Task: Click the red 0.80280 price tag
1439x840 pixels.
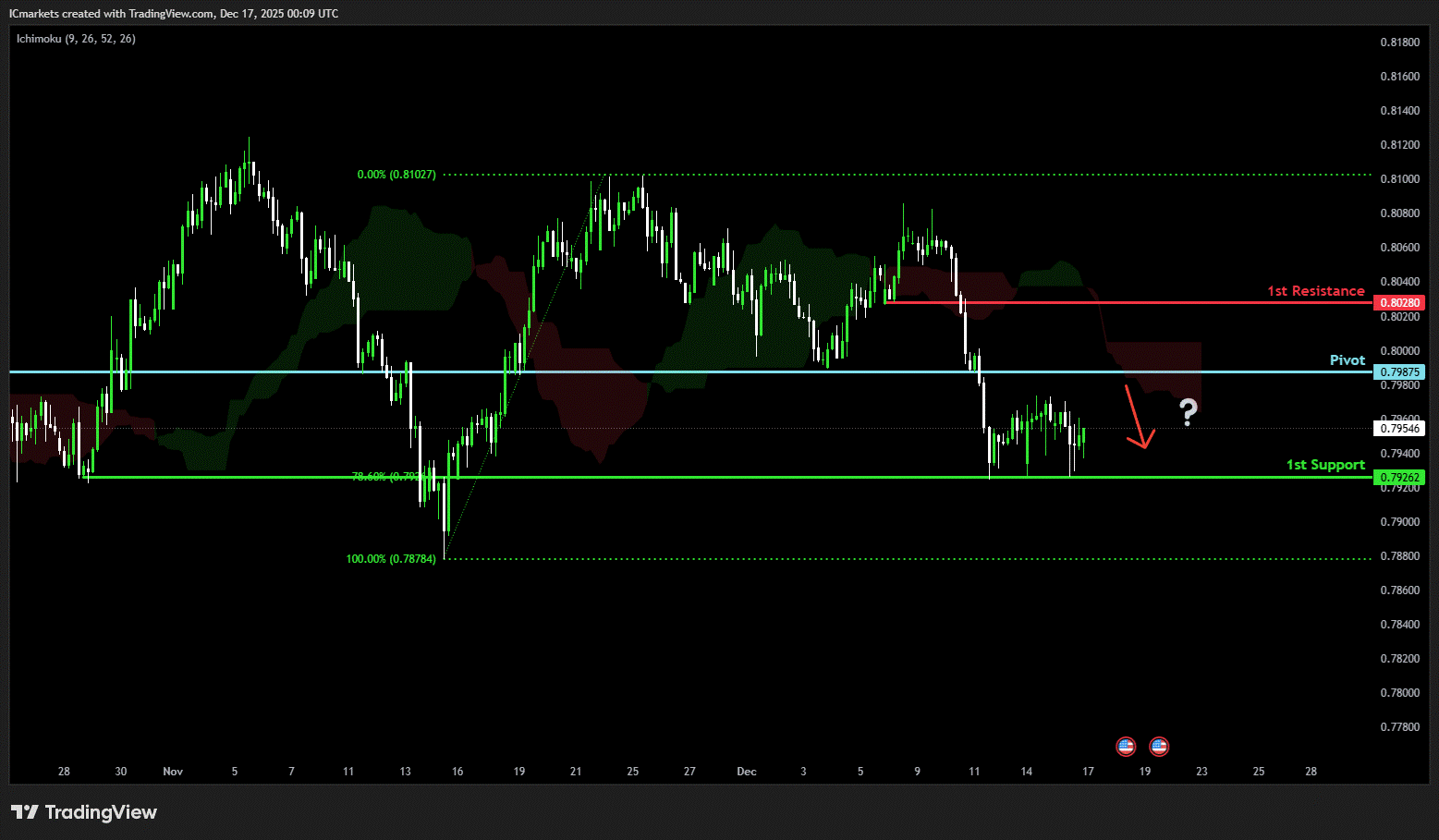Action: coord(1399,303)
